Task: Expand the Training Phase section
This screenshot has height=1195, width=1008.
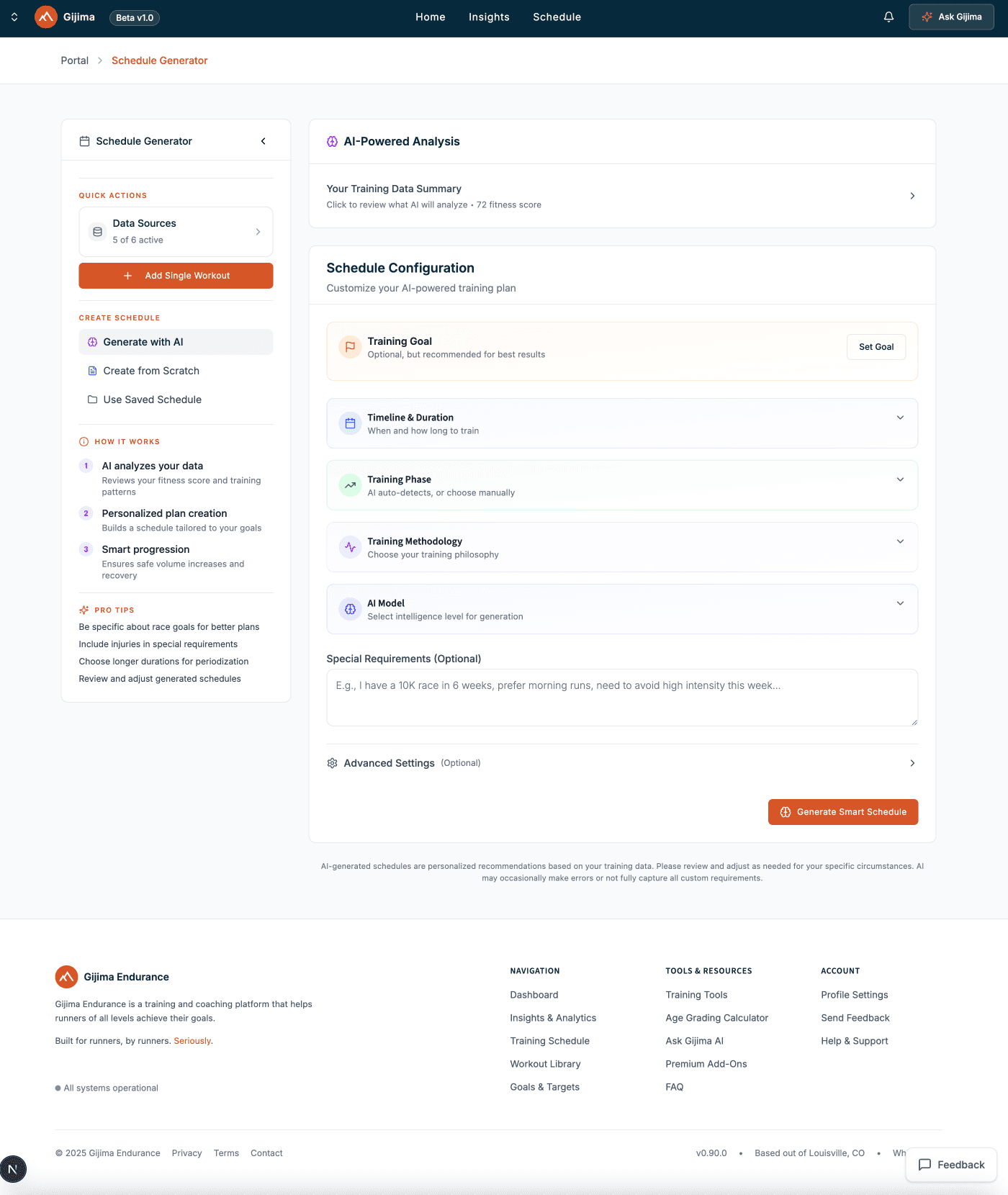Action: (x=900, y=479)
